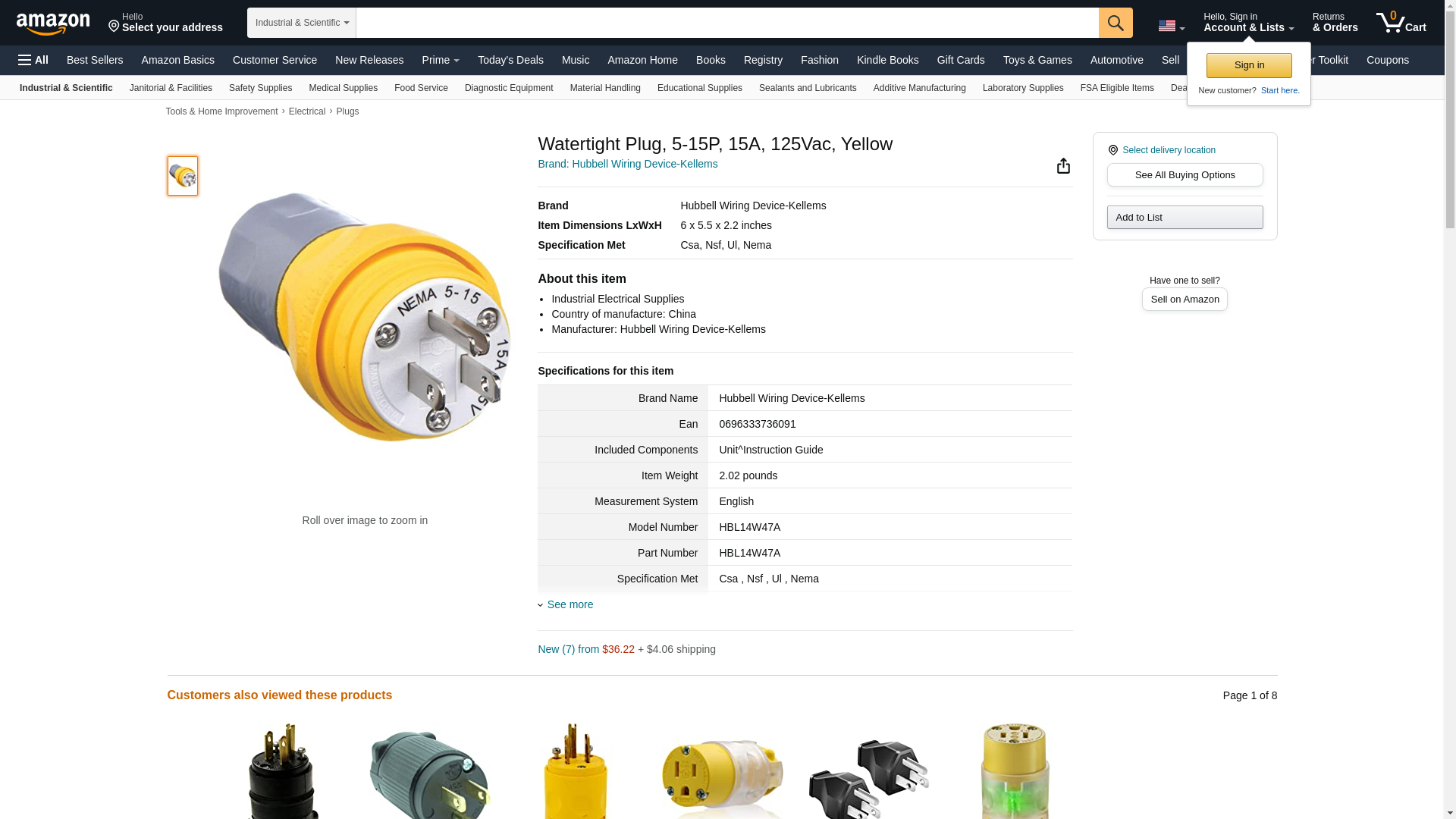Image resolution: width=1456 pixels, height=819 pixels.
Task: Click the search magnifier button
Action: click(x=1116, y=23)
